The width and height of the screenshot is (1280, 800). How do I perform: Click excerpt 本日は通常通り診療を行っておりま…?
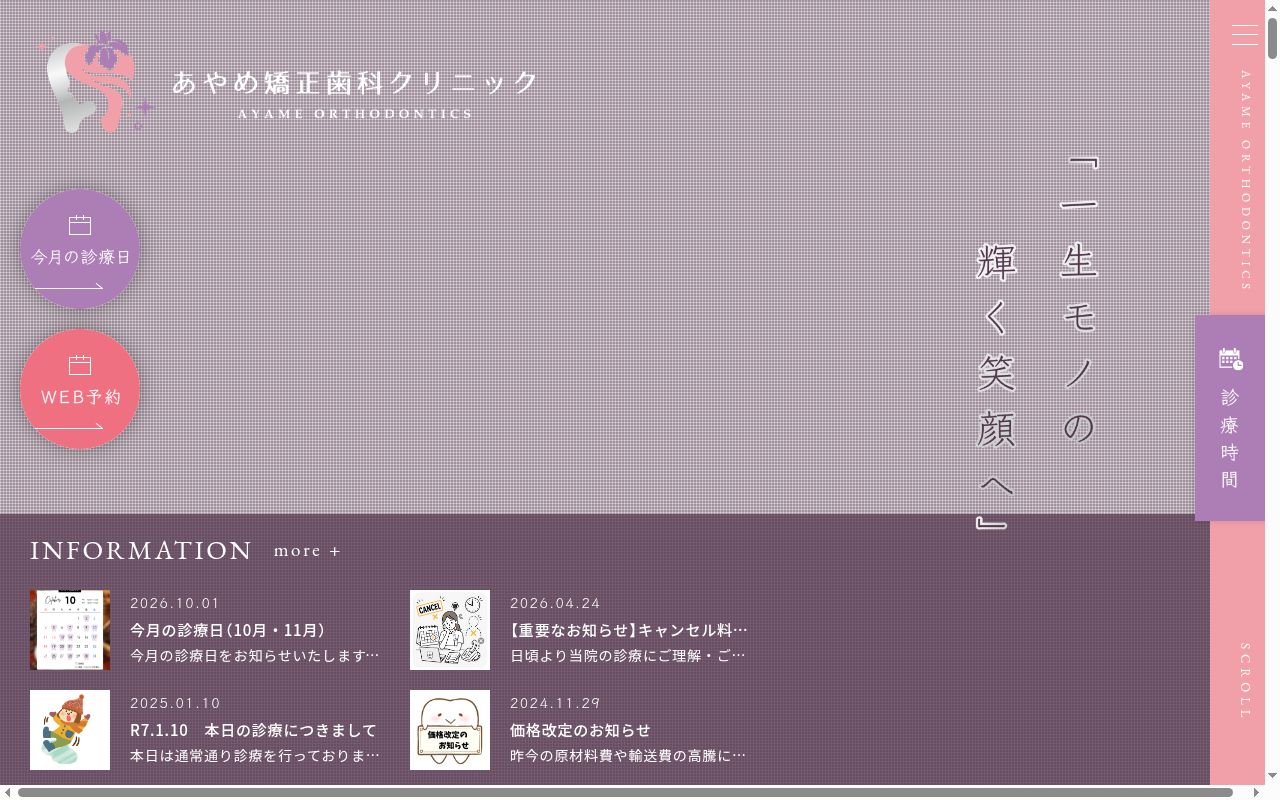coord(255,756)
